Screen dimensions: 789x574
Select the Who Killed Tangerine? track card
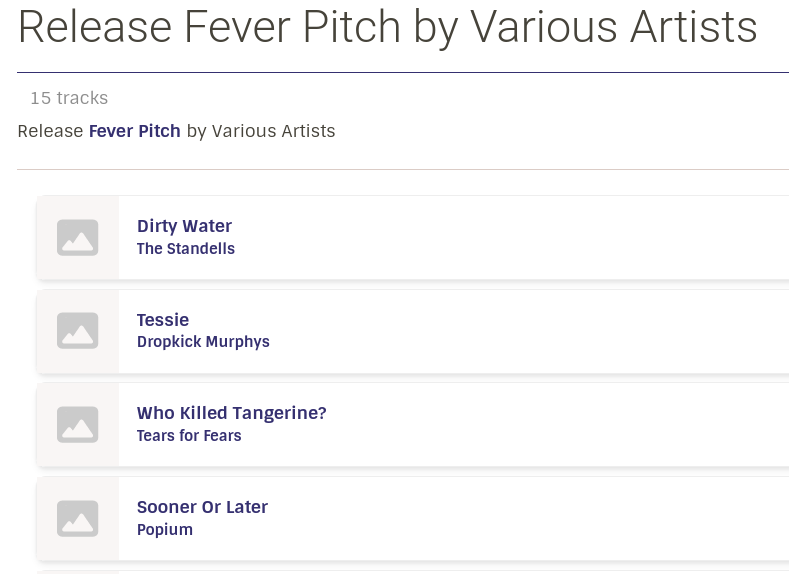[x=413, y=425]
